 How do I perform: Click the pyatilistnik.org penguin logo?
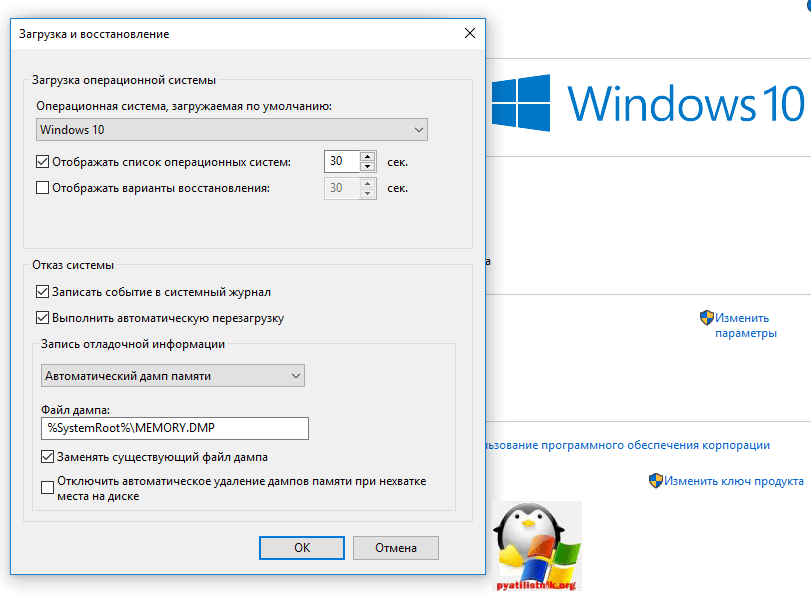537,545
